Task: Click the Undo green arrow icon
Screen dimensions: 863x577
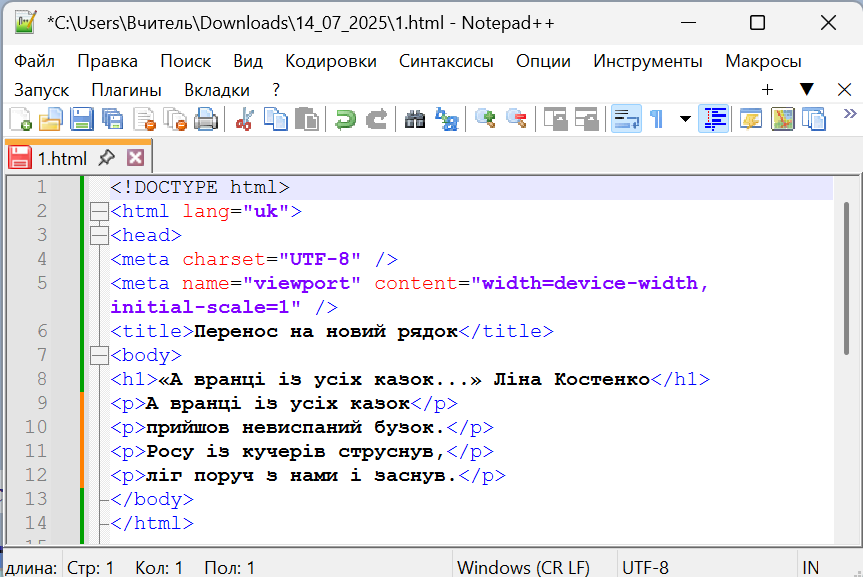Action: coord(345,120)
